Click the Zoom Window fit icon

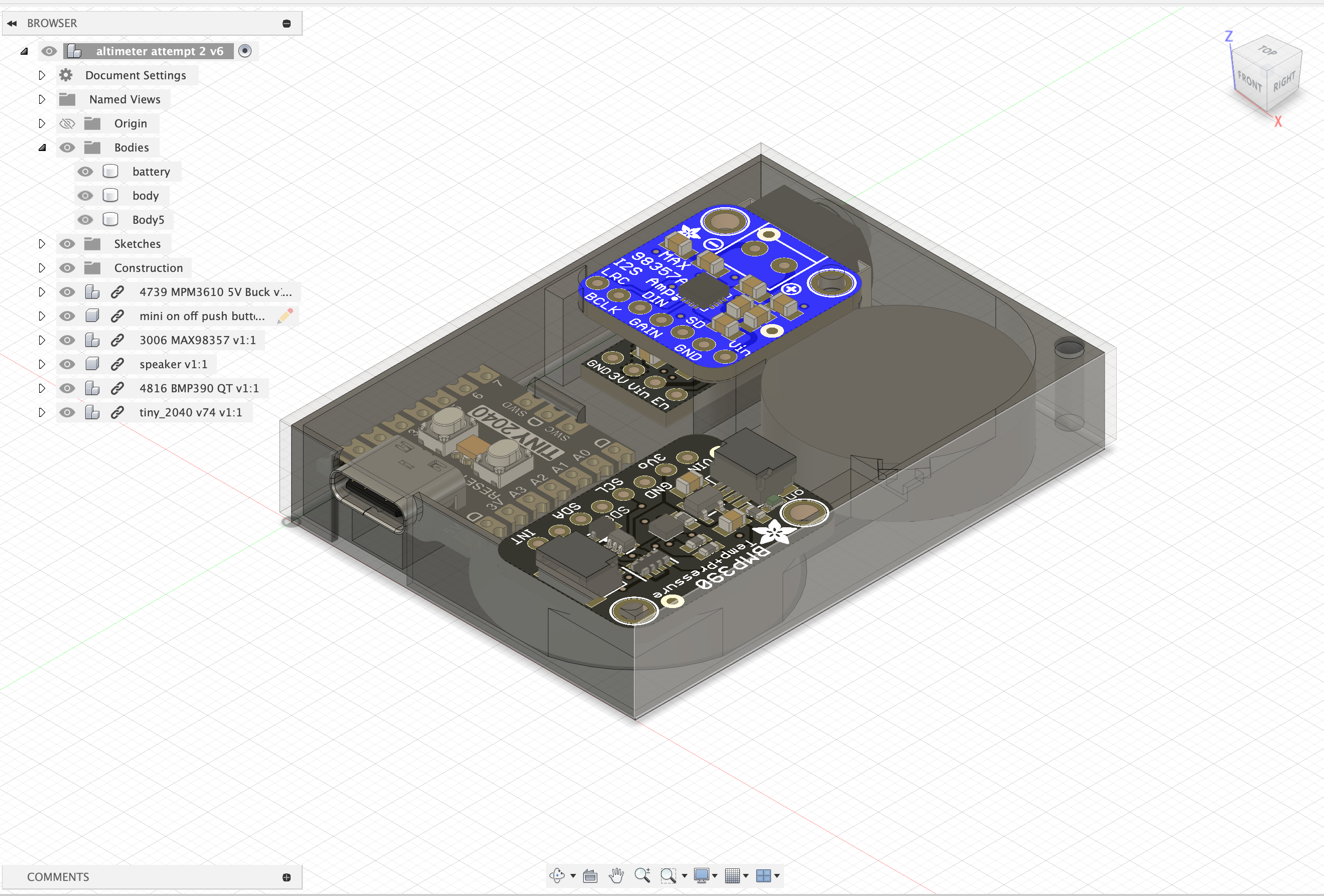click(x=668, y=875)
